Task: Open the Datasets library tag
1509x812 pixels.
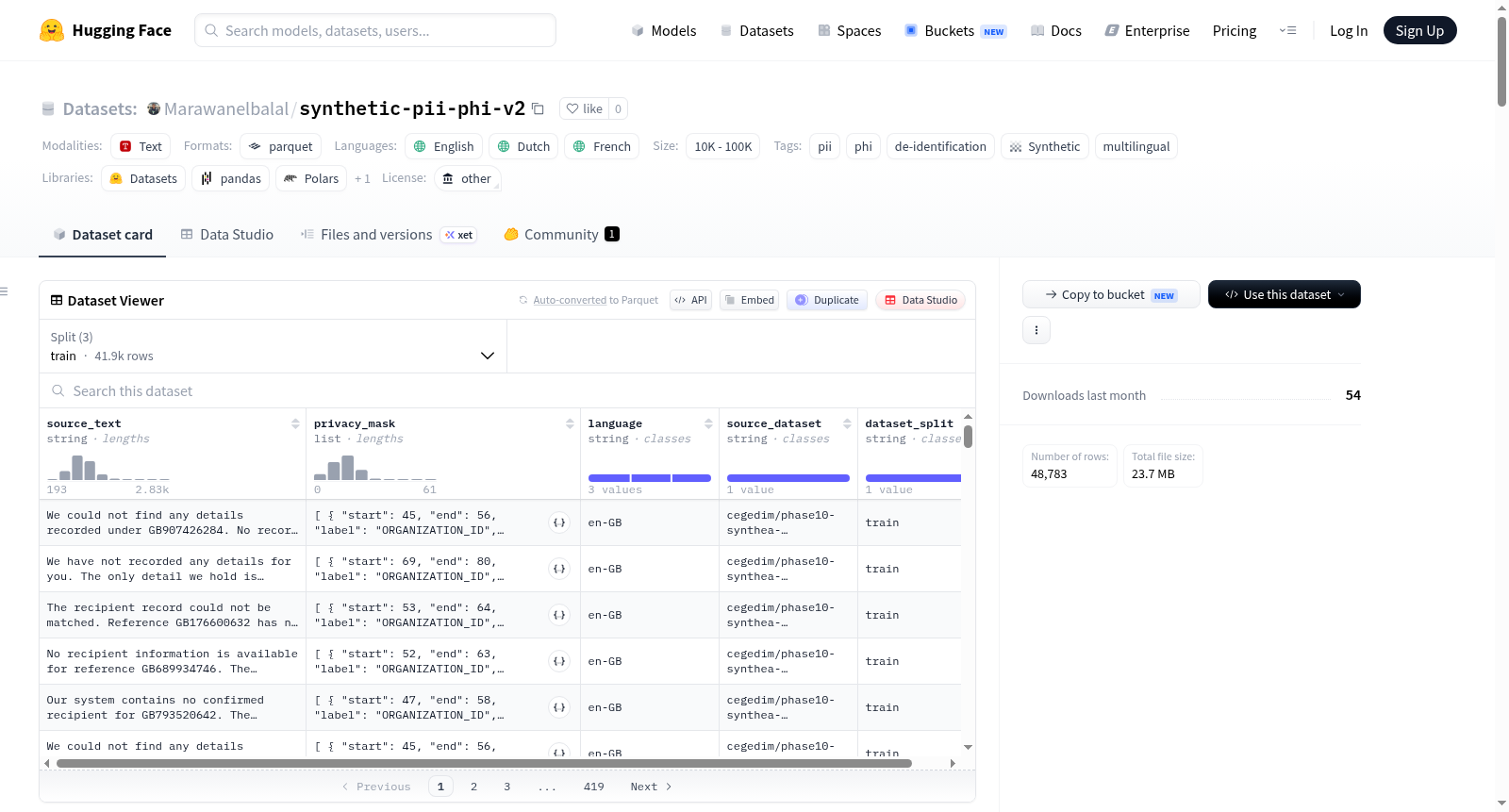Action: (x=143, y=178)
